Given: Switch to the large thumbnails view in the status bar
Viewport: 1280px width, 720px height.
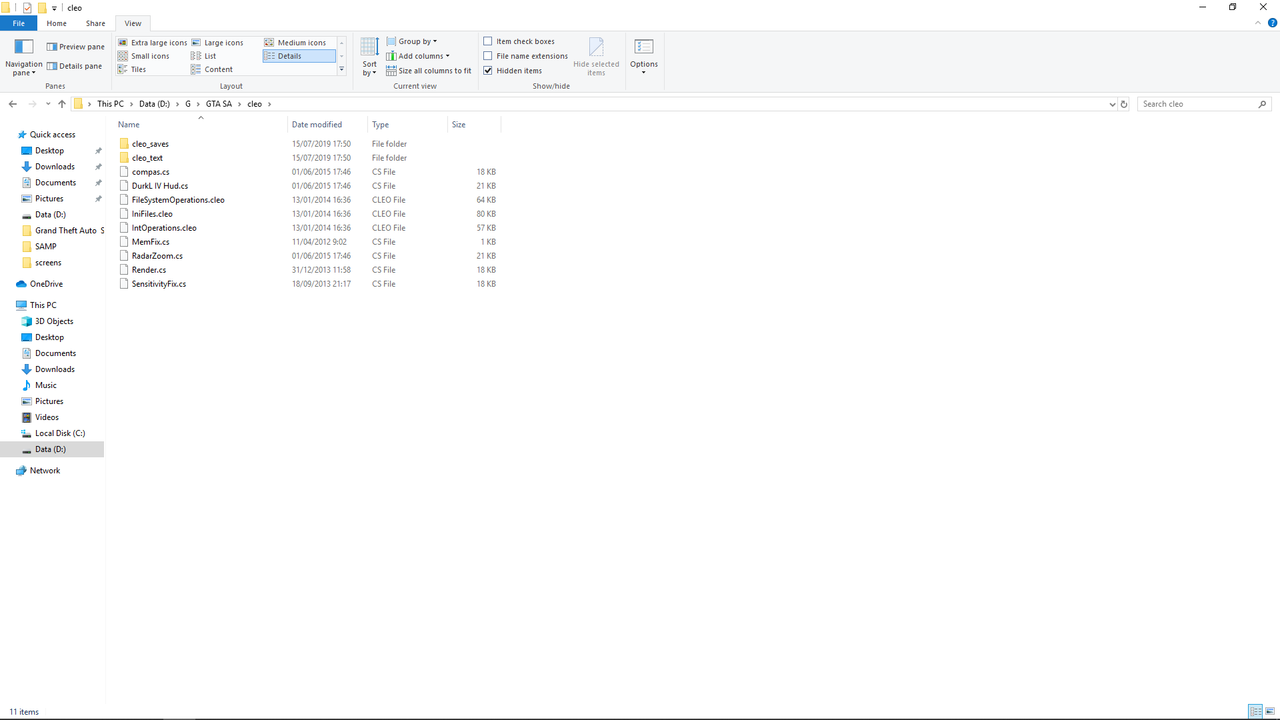Looking at the screenshot, I should [1270, 711].
